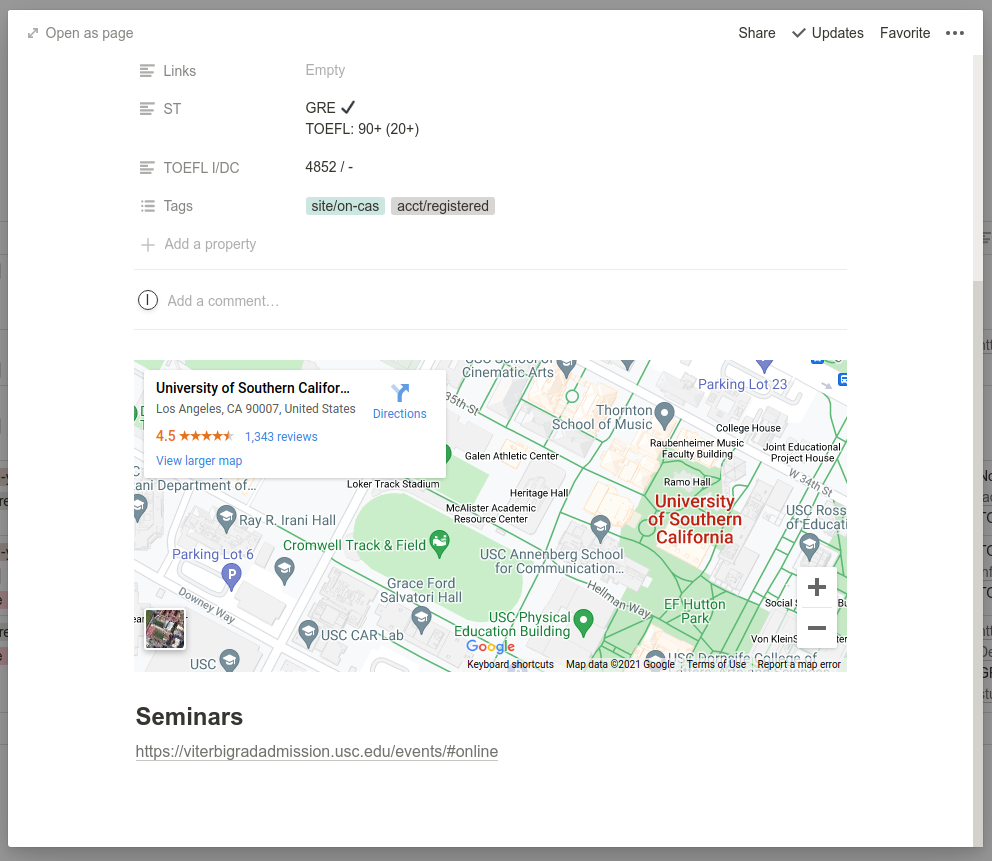The height and width of the screenshot is (861, 992).
Task: Click the USC Ross of Education pin
Action: [x=810, y=547]
